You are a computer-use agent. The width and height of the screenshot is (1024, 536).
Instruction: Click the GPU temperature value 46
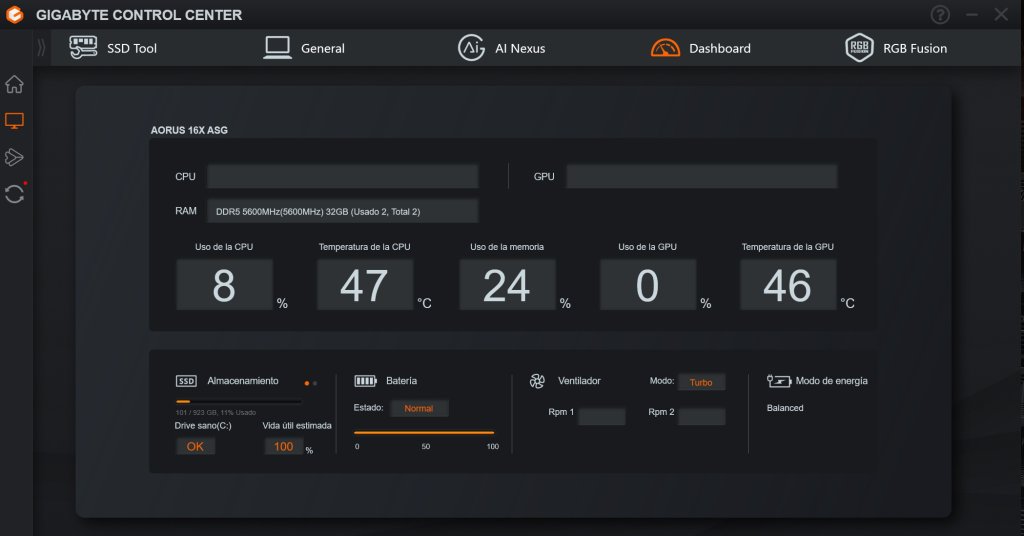(x=788, y=285)
